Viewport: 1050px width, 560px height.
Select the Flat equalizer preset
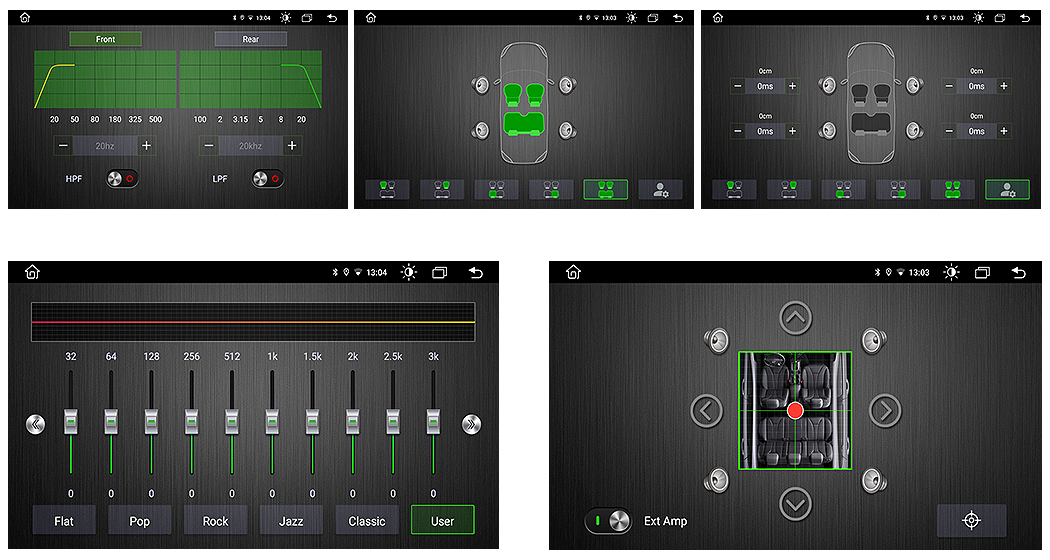tap(64, 520)
